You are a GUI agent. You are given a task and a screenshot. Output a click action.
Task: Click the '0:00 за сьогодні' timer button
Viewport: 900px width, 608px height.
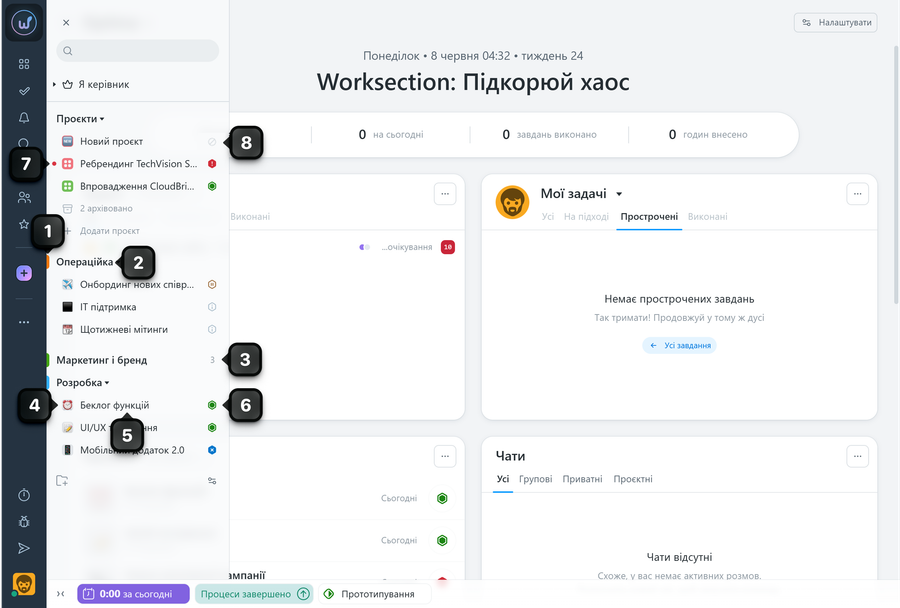coord(133,594)
